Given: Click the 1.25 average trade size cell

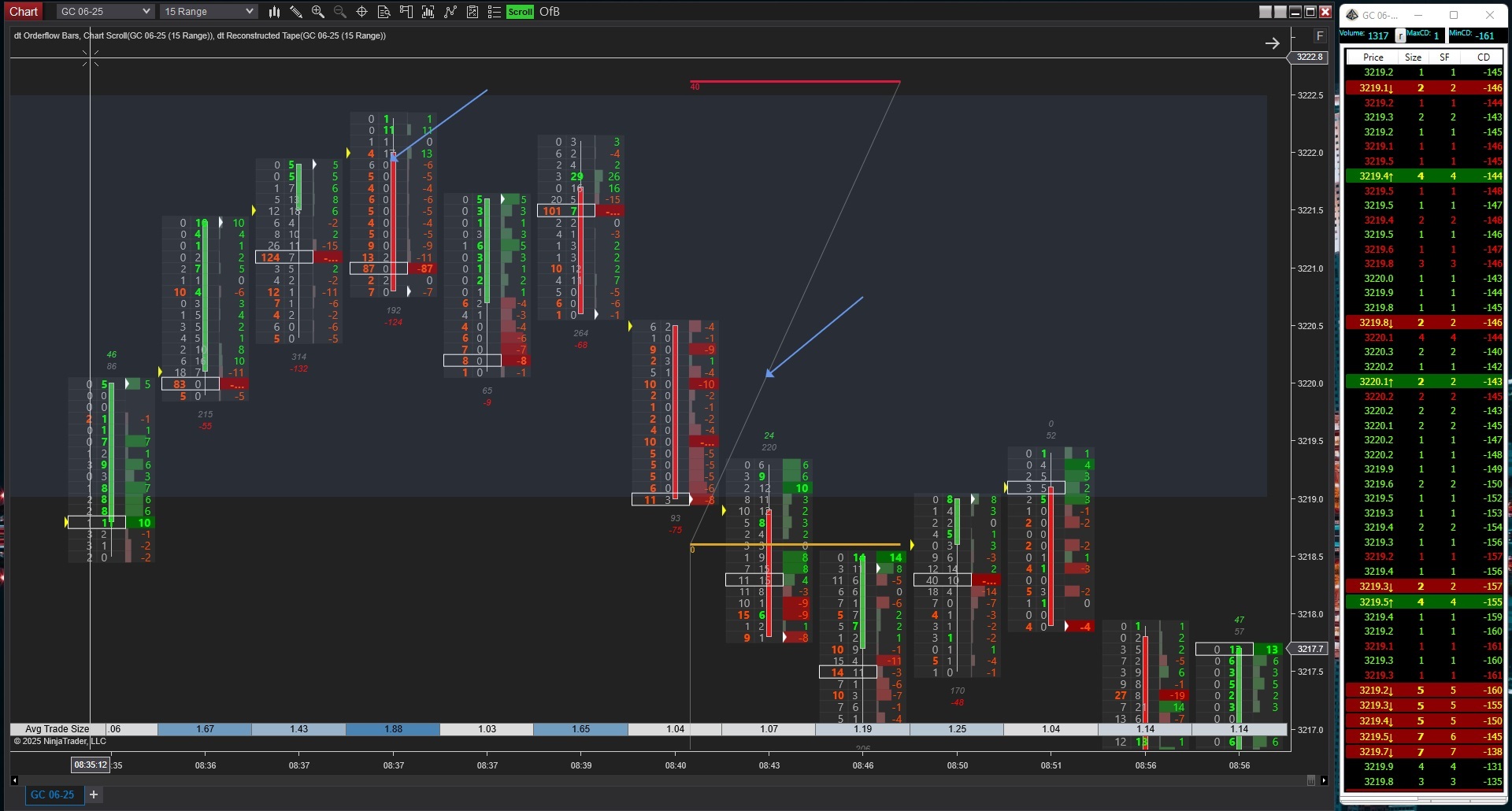Looking at the screenshot, I should click(957, 729).
